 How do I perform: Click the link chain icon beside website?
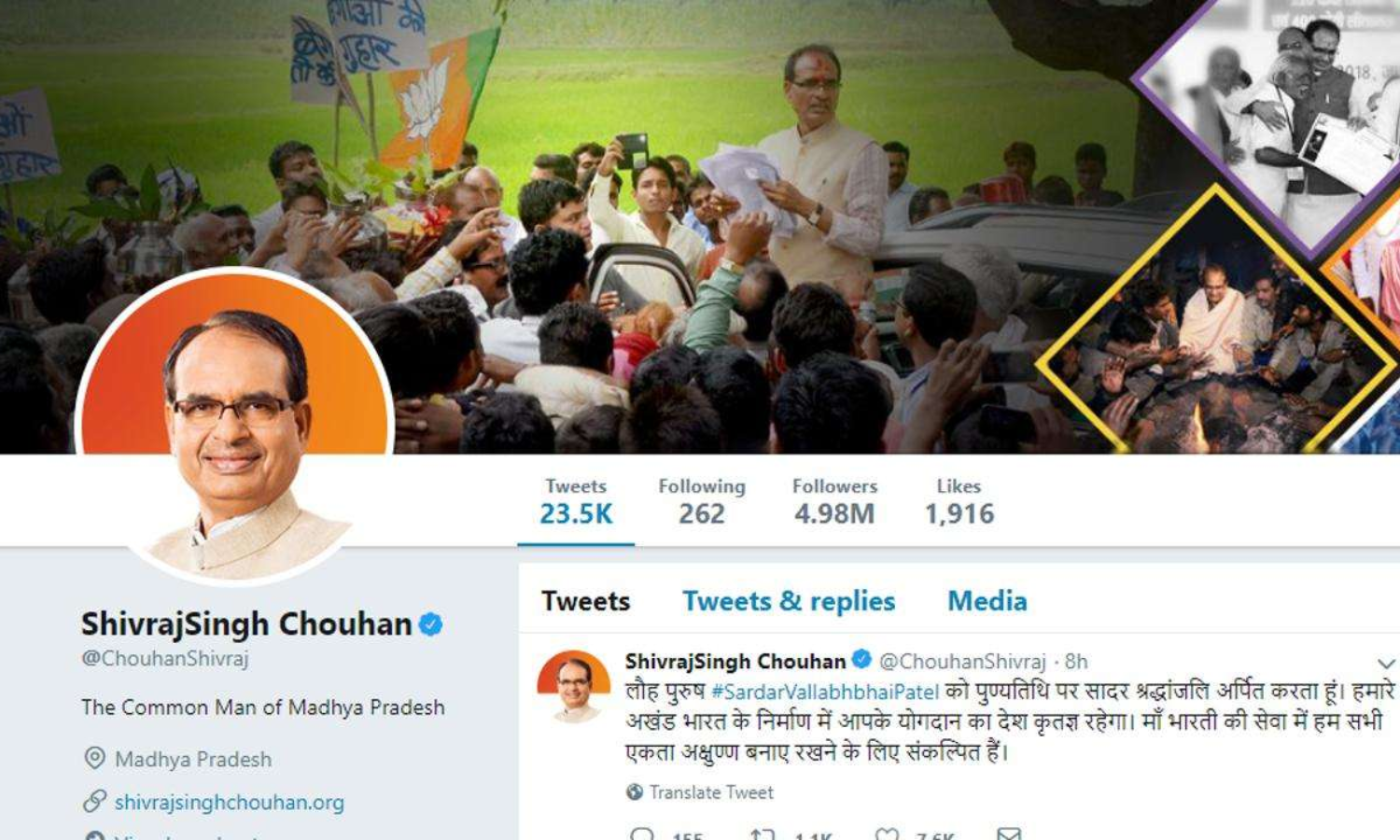coord(94,801)
